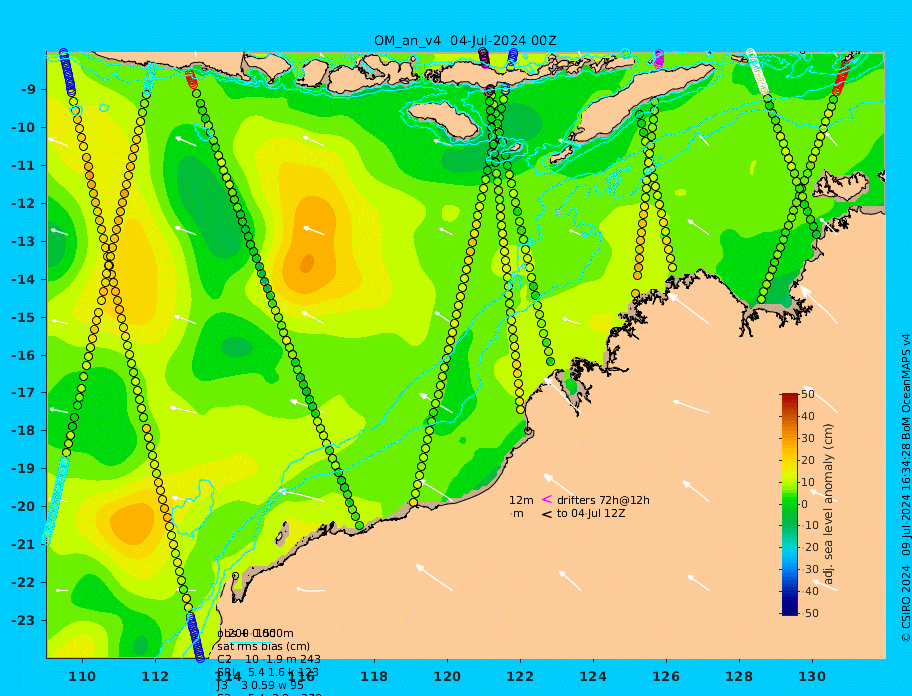The image size is (912, 696).
Task: Click the latitude axis label -19
Action: [24, 469]
